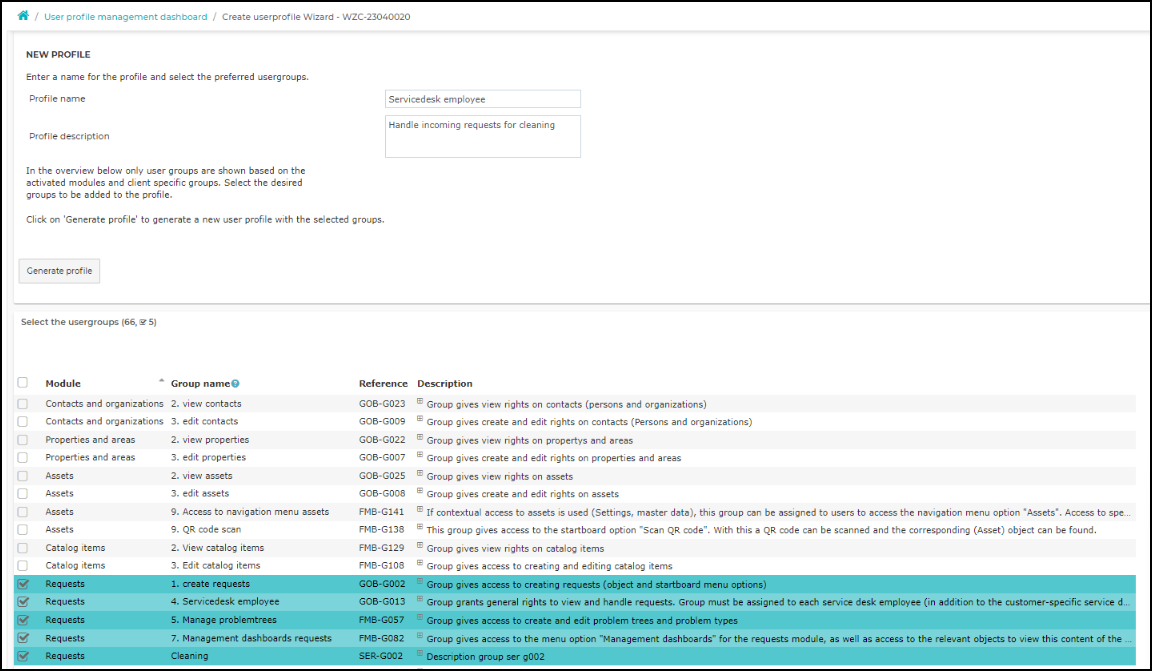
Task: Open the Group name help icon
Action: (235, 384)
